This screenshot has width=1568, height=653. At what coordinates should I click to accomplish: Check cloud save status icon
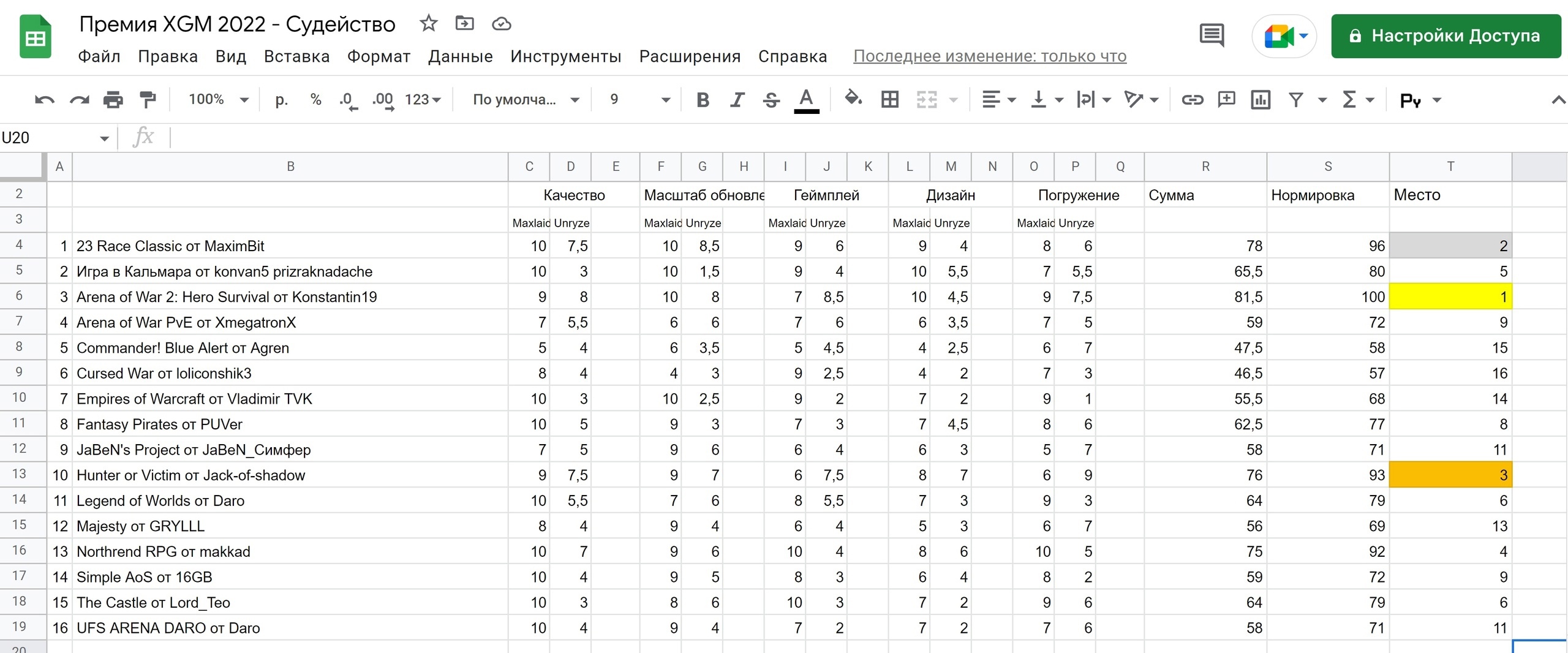(502, 24)
